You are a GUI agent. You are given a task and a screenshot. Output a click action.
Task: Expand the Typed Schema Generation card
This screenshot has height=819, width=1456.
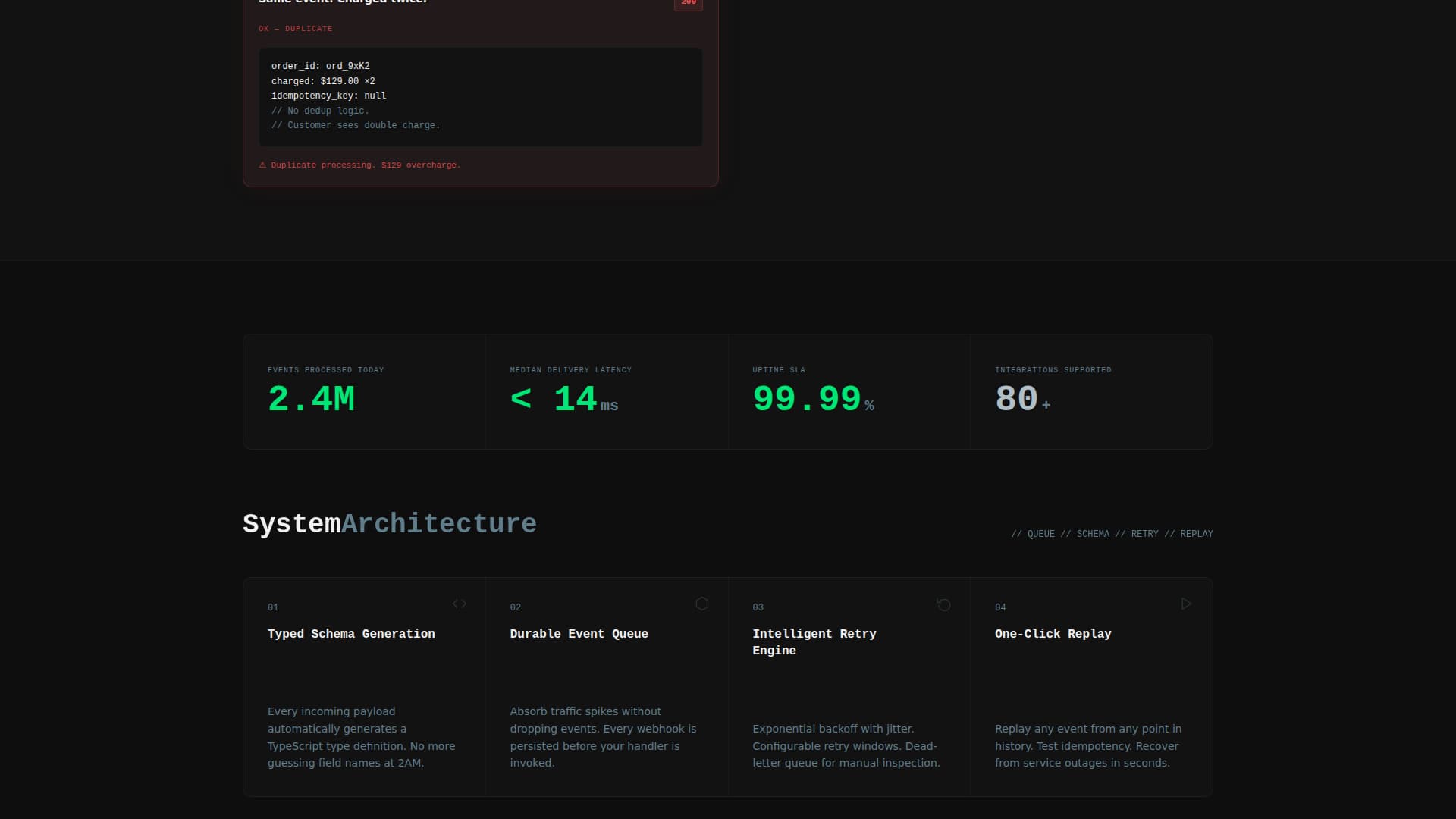point(364,686)
